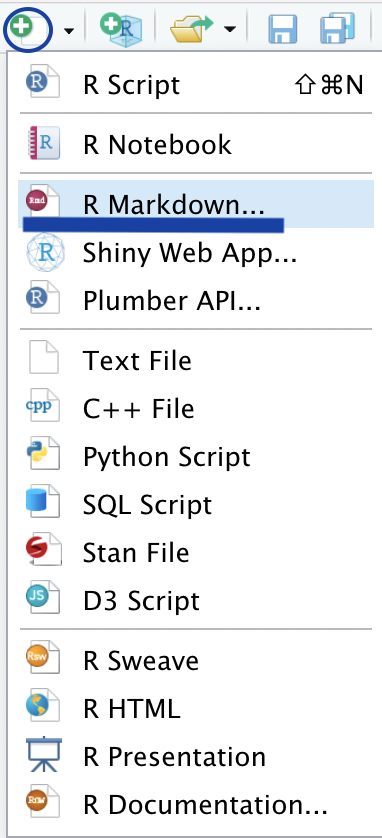Select R Sweave menu item

pyautogui.click(x=196, y=661)
